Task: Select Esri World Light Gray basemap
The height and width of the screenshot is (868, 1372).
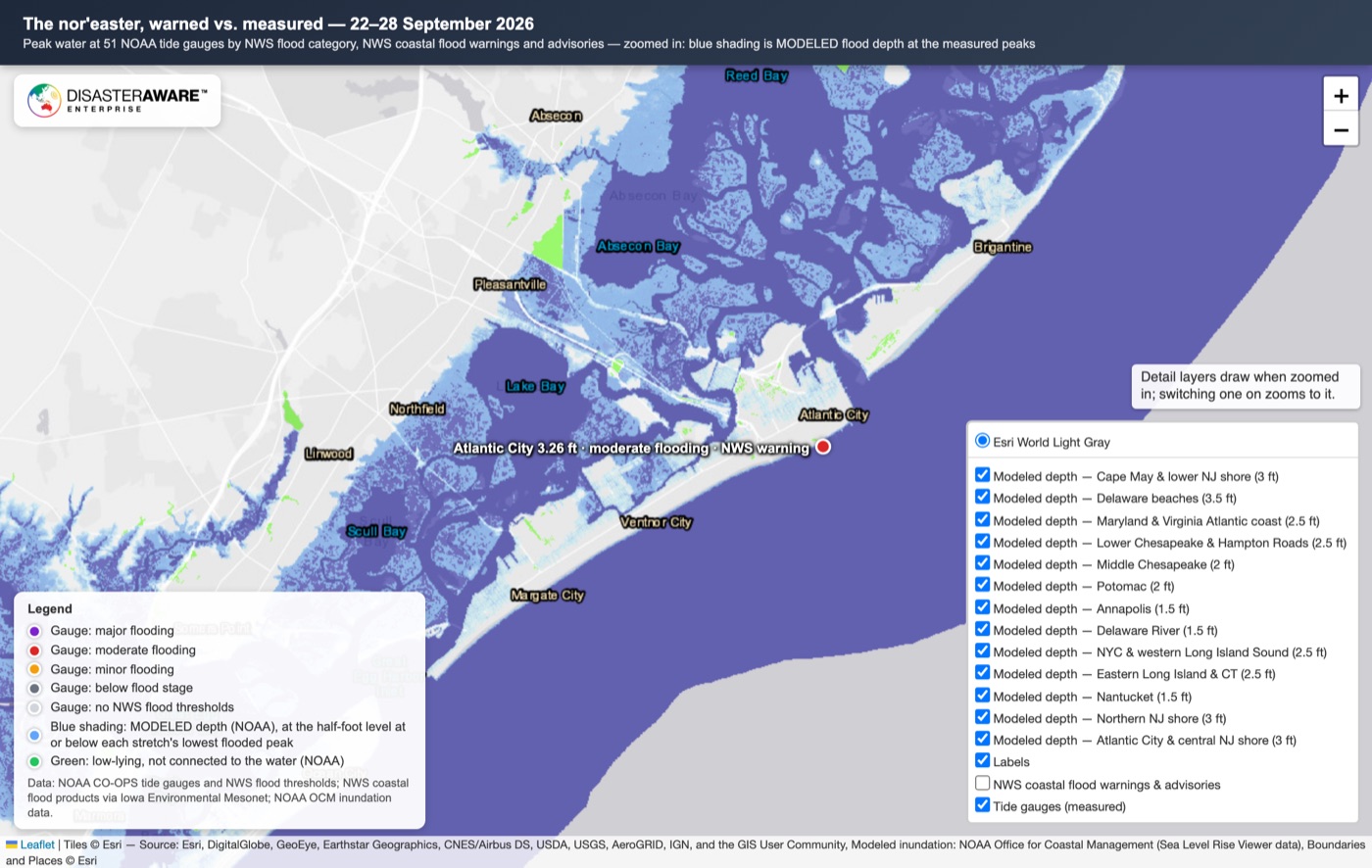Action: [x=983, y=441]
